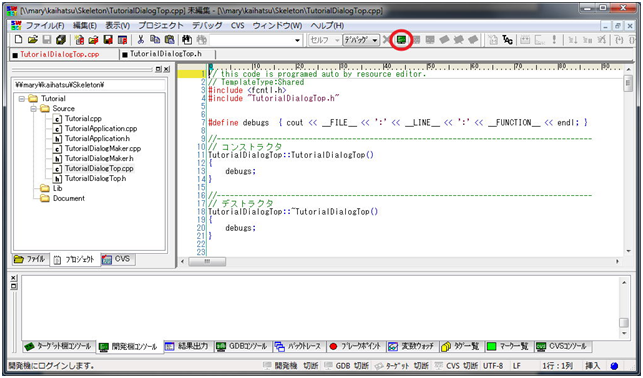Open the CVS menu
Screen dimensions: 643x378
point(237,25)
